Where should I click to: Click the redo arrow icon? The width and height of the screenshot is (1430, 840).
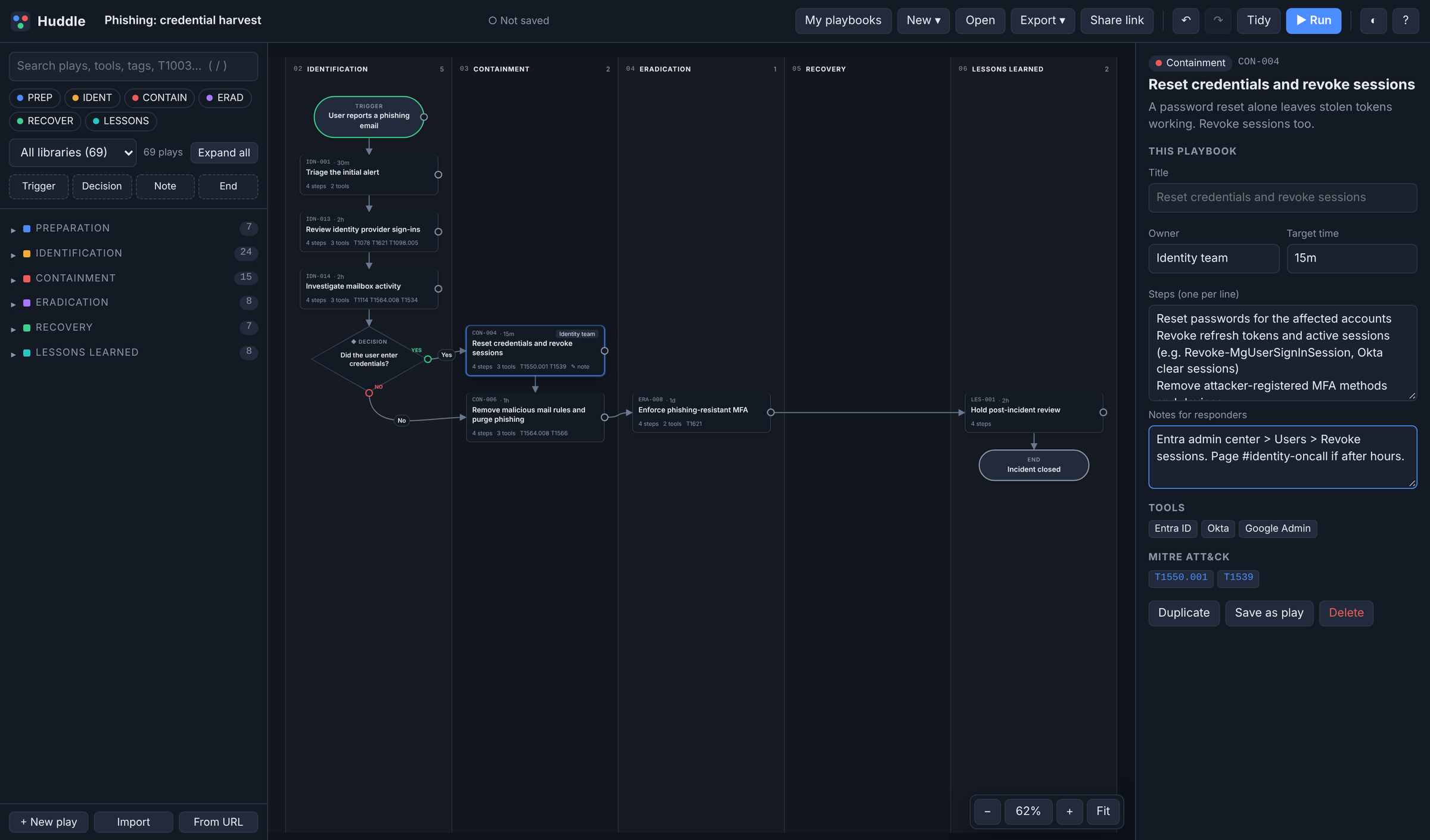click(1218, 21)
